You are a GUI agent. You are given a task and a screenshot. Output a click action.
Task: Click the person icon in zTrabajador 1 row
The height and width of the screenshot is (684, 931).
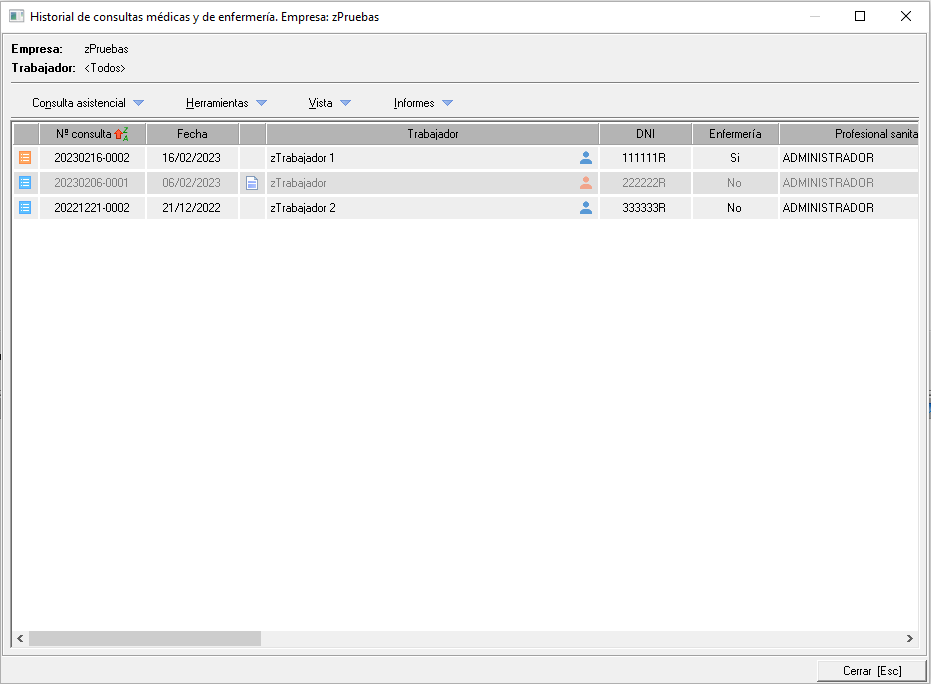coord(586,158)
